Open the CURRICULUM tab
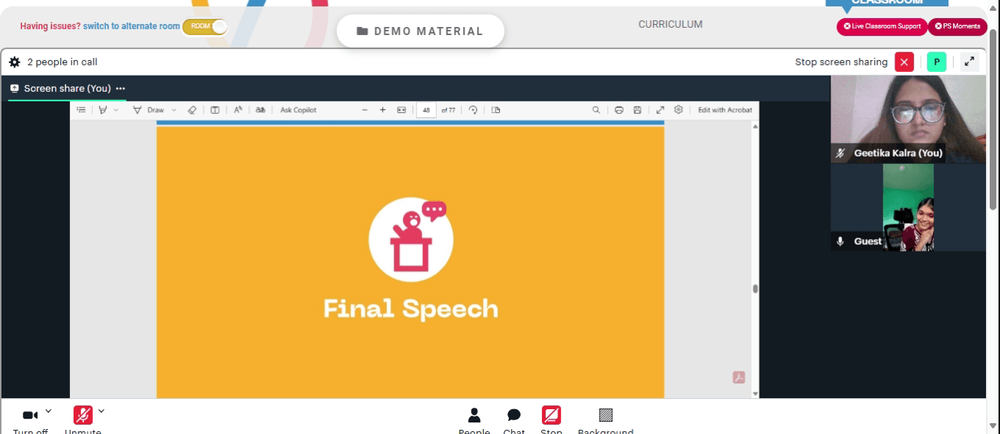 pyautogui.click(x=670, y=24)
